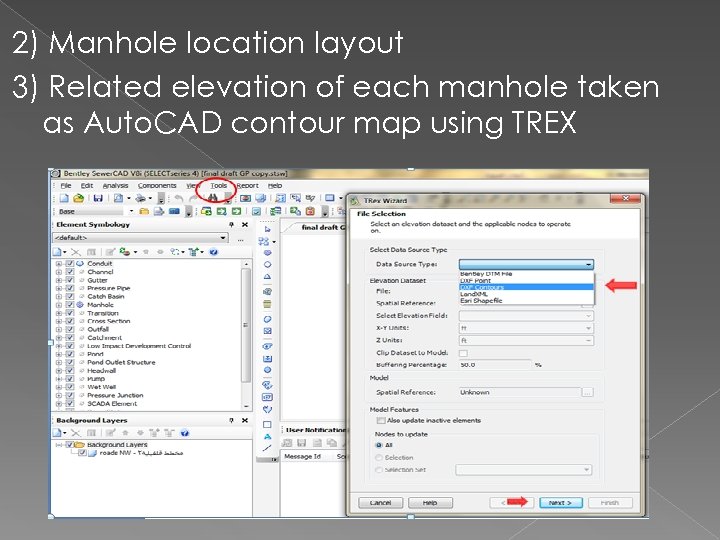Click delete X icon in Element Symbology toolbar
The image size is (720, 540).
coord(76,252)
